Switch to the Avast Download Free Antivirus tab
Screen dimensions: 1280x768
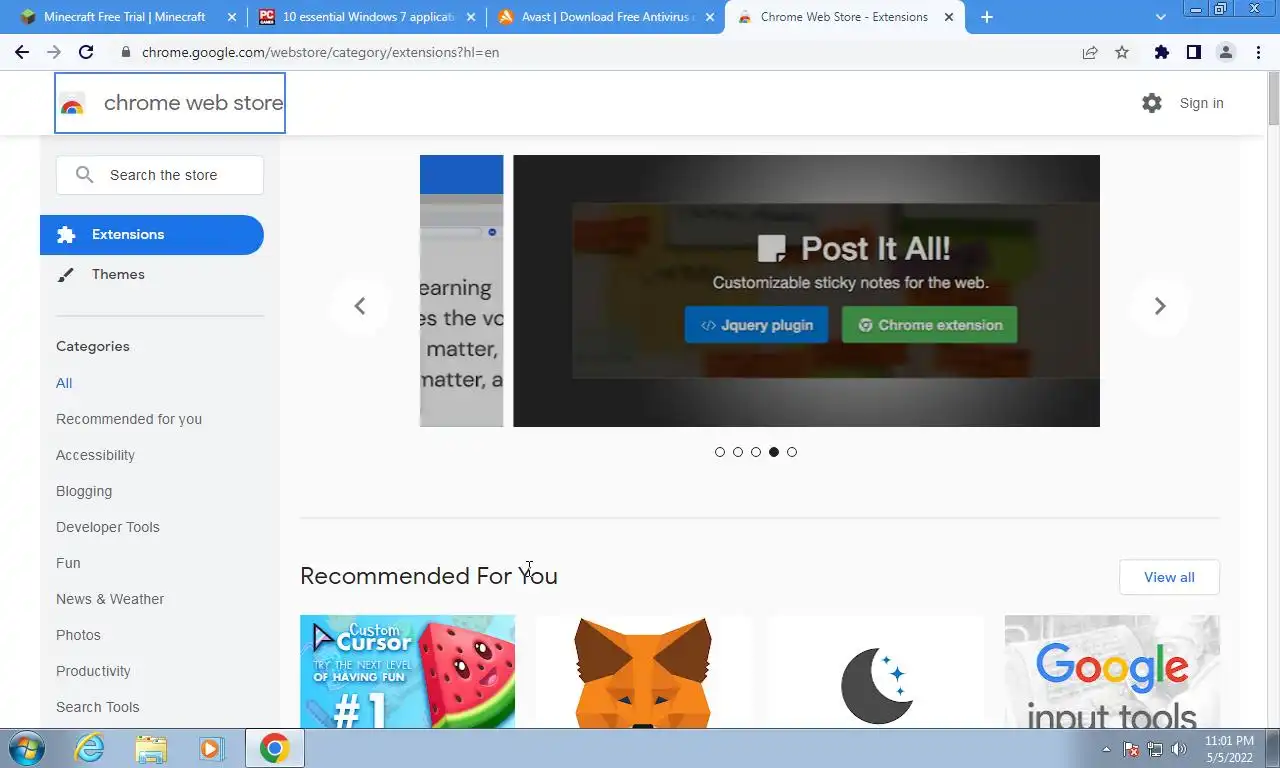607,17
